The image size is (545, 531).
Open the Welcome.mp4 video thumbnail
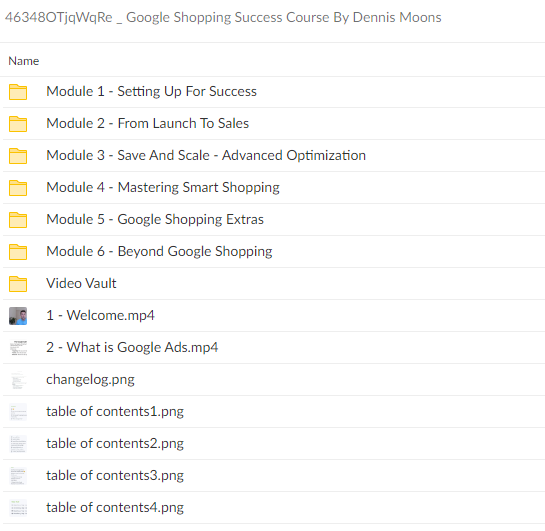click(x=18, y=316)
